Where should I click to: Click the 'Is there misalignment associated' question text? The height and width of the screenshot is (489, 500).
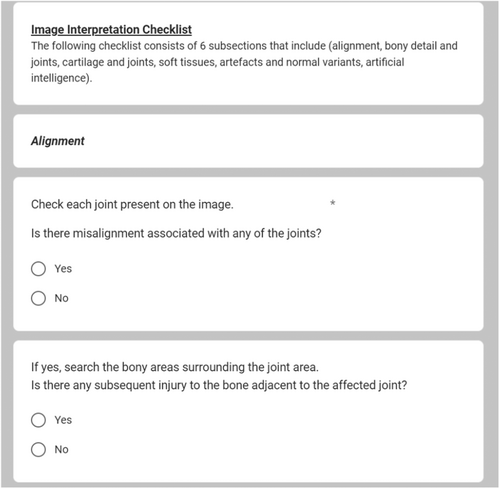click(x=176, y=233)
